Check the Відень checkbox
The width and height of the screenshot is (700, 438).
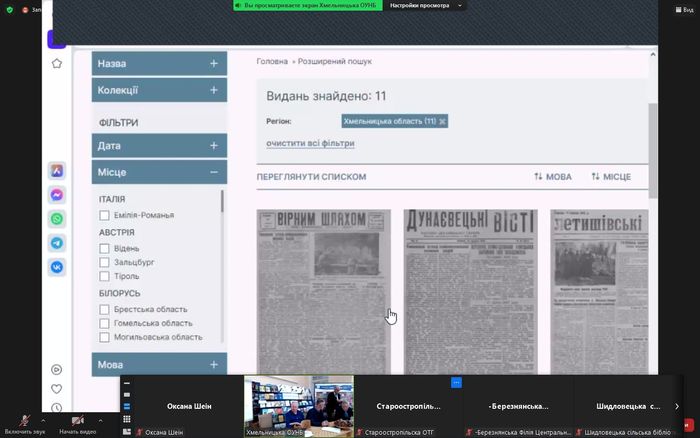[104, 248]
